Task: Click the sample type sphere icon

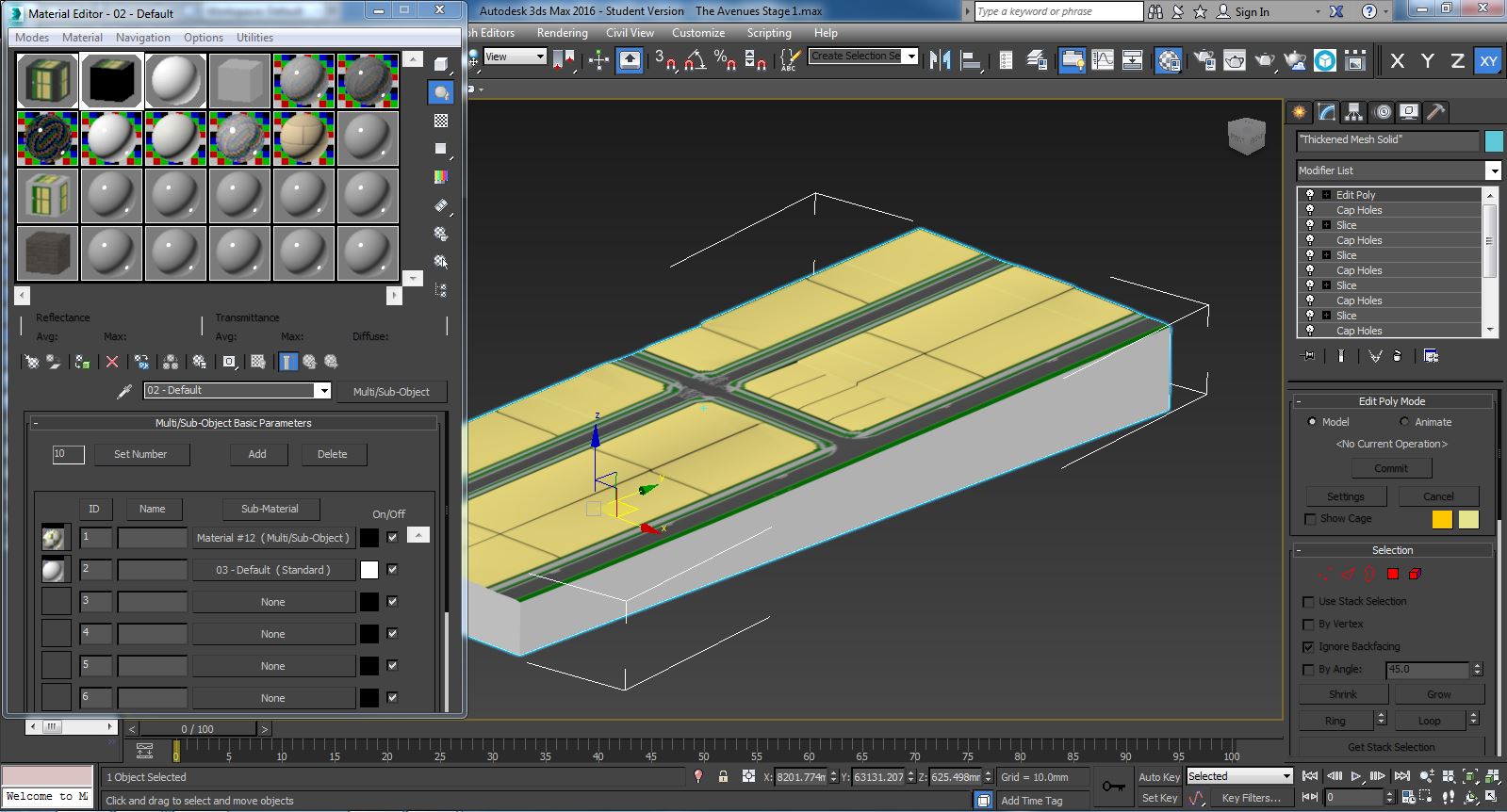Action: [x=441, y=64]
